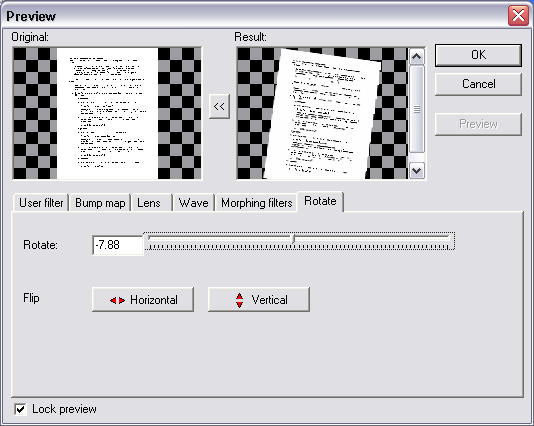The image size is (534, 426).
Task: Open the Morphing filters tab
Action: tap(256, 203)
